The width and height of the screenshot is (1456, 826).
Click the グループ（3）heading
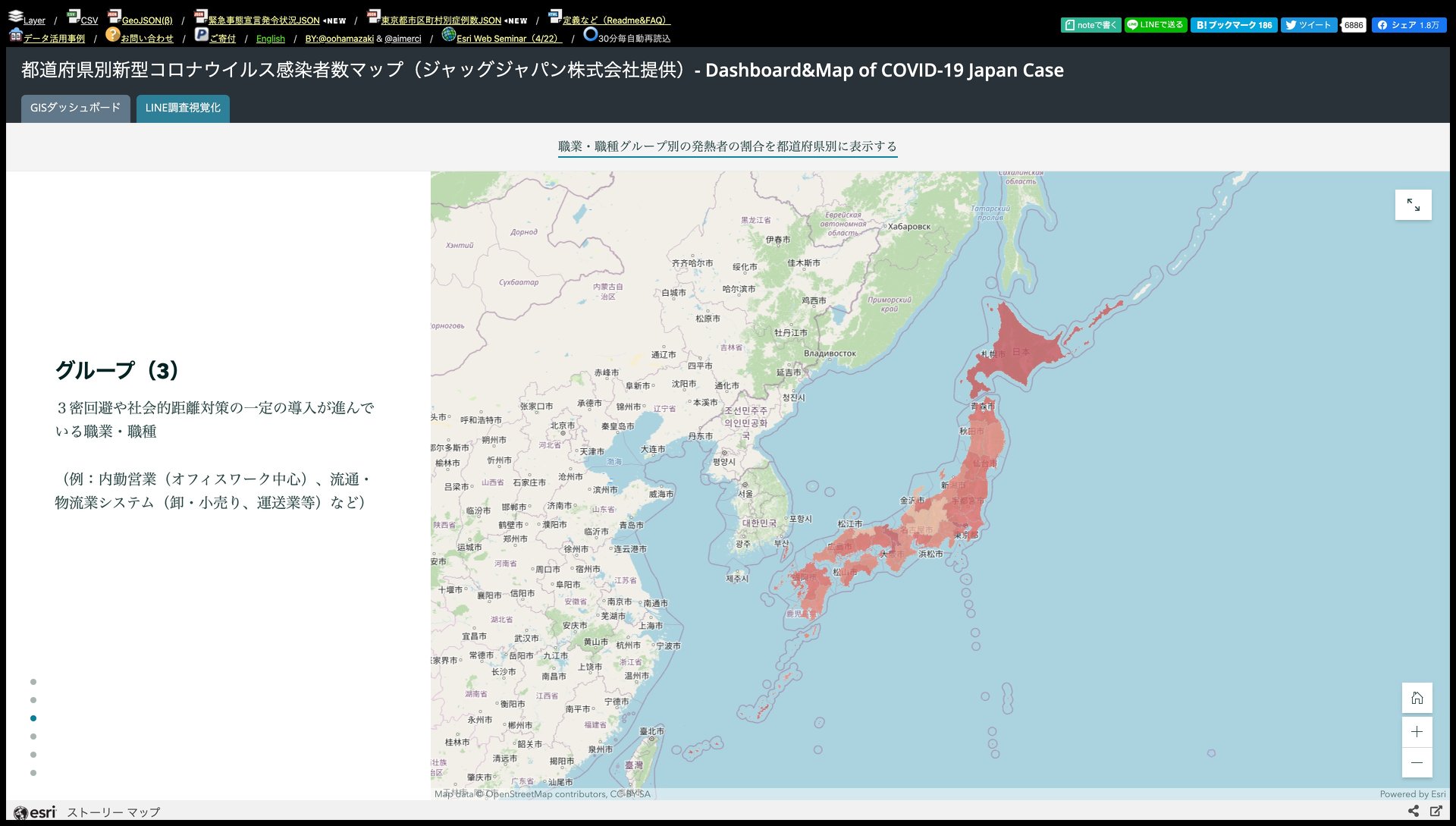tap(118, 370)
